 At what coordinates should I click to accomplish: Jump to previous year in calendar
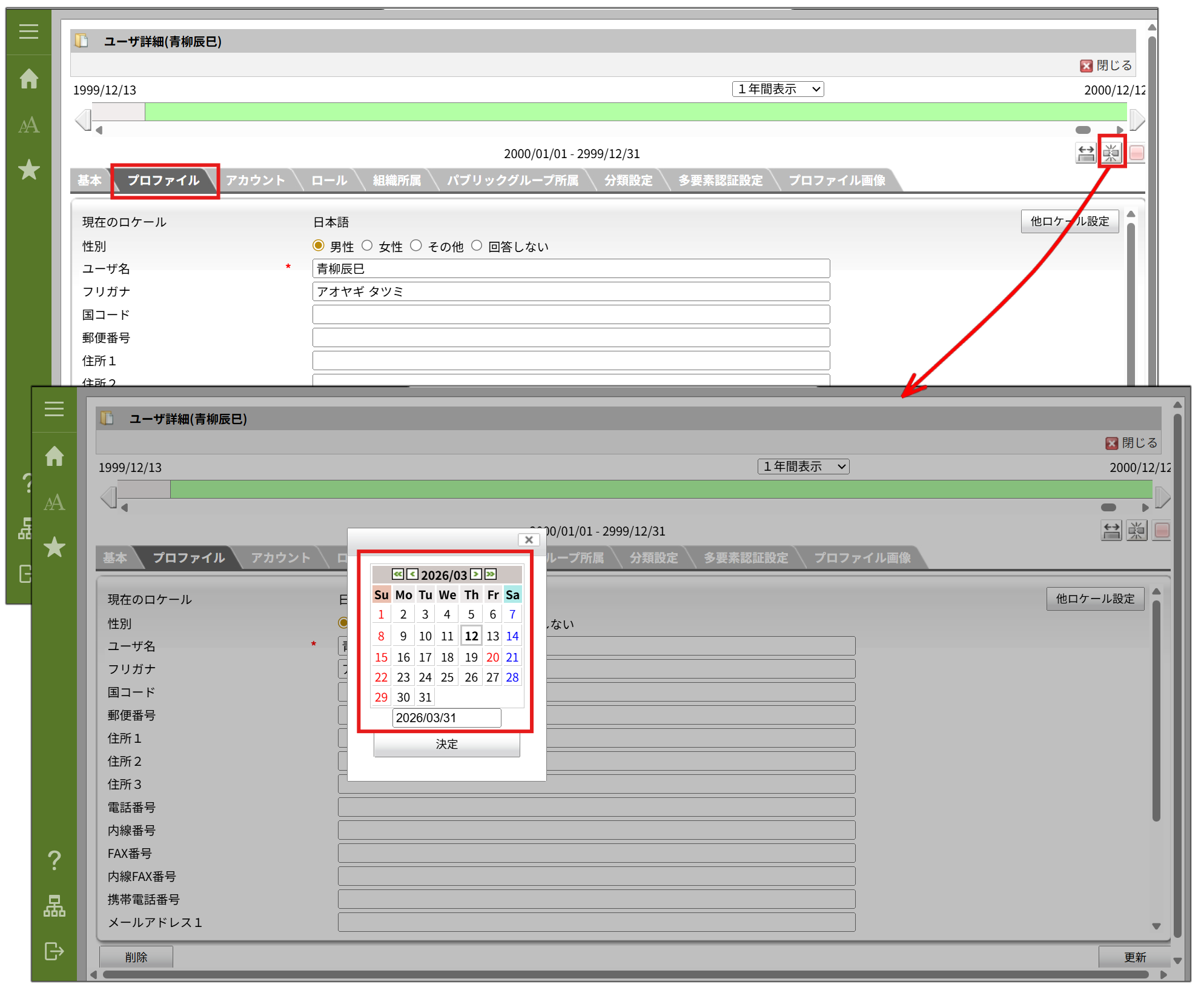397,574
